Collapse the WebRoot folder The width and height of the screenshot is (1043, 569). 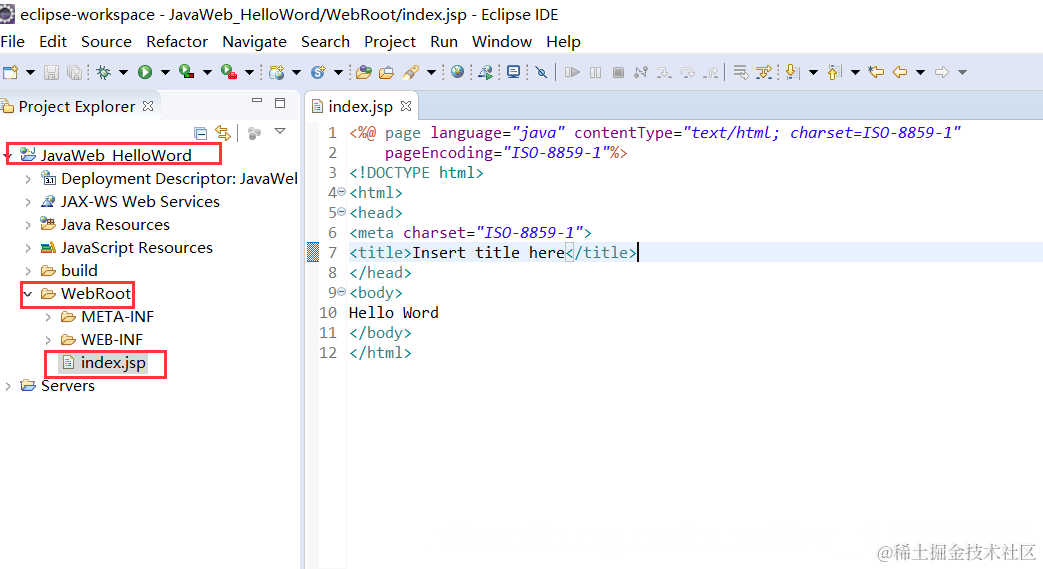[x=28, y=293]
